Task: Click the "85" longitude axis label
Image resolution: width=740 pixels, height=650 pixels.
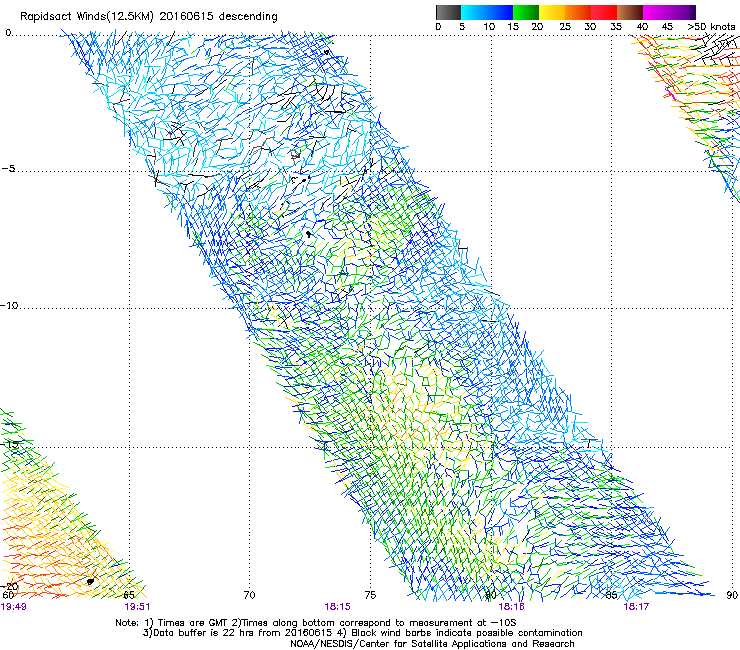Action: click(x=611, y=595)
